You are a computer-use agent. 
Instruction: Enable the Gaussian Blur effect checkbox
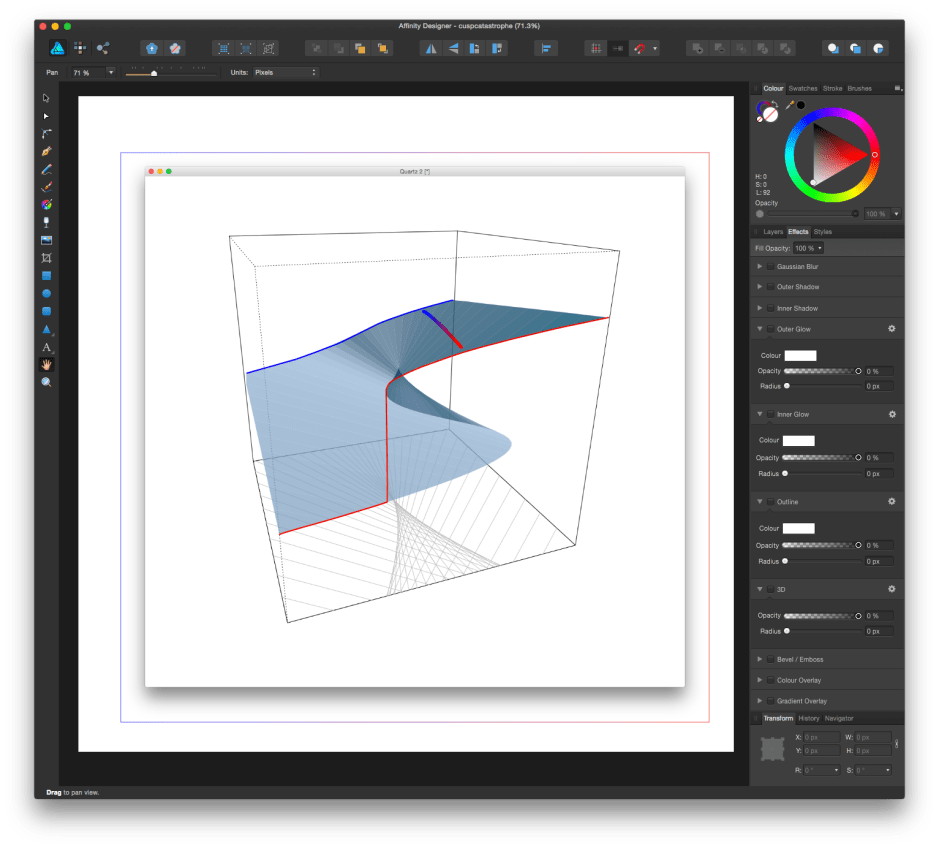(x=771, y=266)
